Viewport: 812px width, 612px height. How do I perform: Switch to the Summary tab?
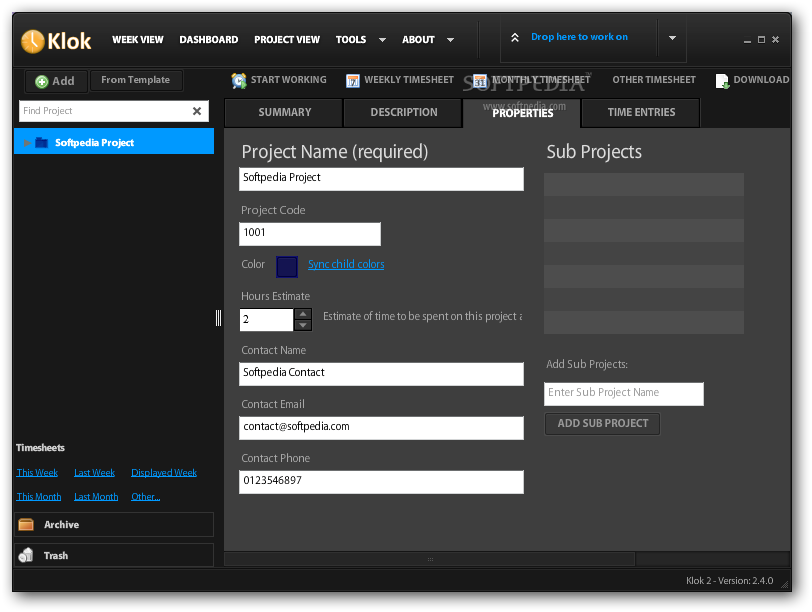point(284,112)
